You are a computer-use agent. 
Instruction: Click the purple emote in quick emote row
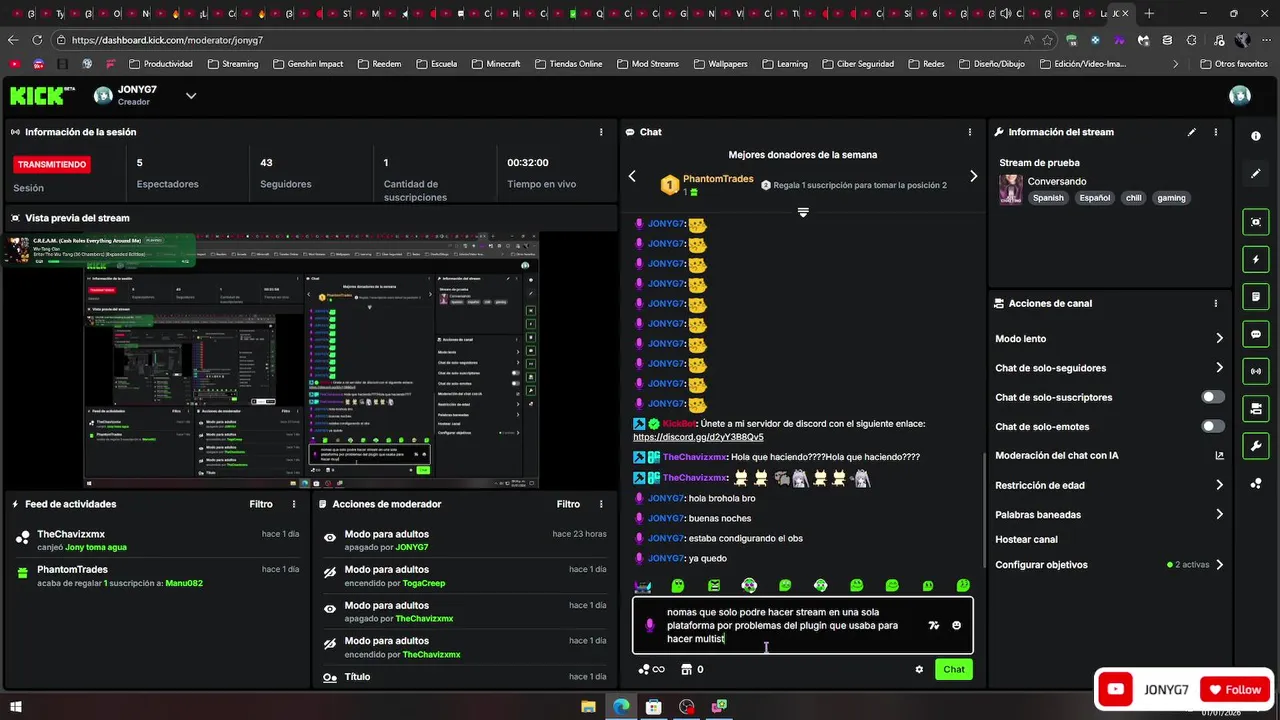pyautogui.click(x=643, y=586)
